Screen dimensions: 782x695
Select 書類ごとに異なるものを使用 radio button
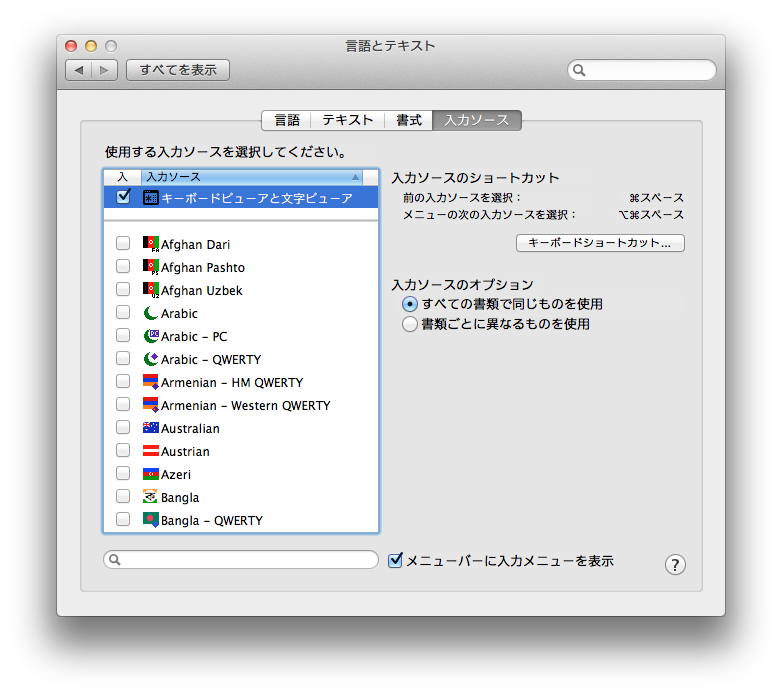[x=409, y=324]
